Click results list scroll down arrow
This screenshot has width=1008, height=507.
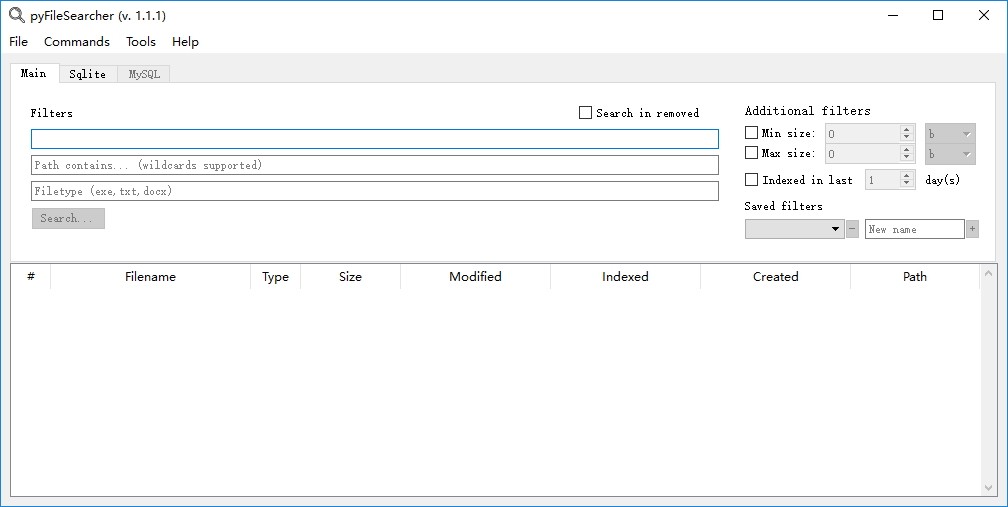989,488
